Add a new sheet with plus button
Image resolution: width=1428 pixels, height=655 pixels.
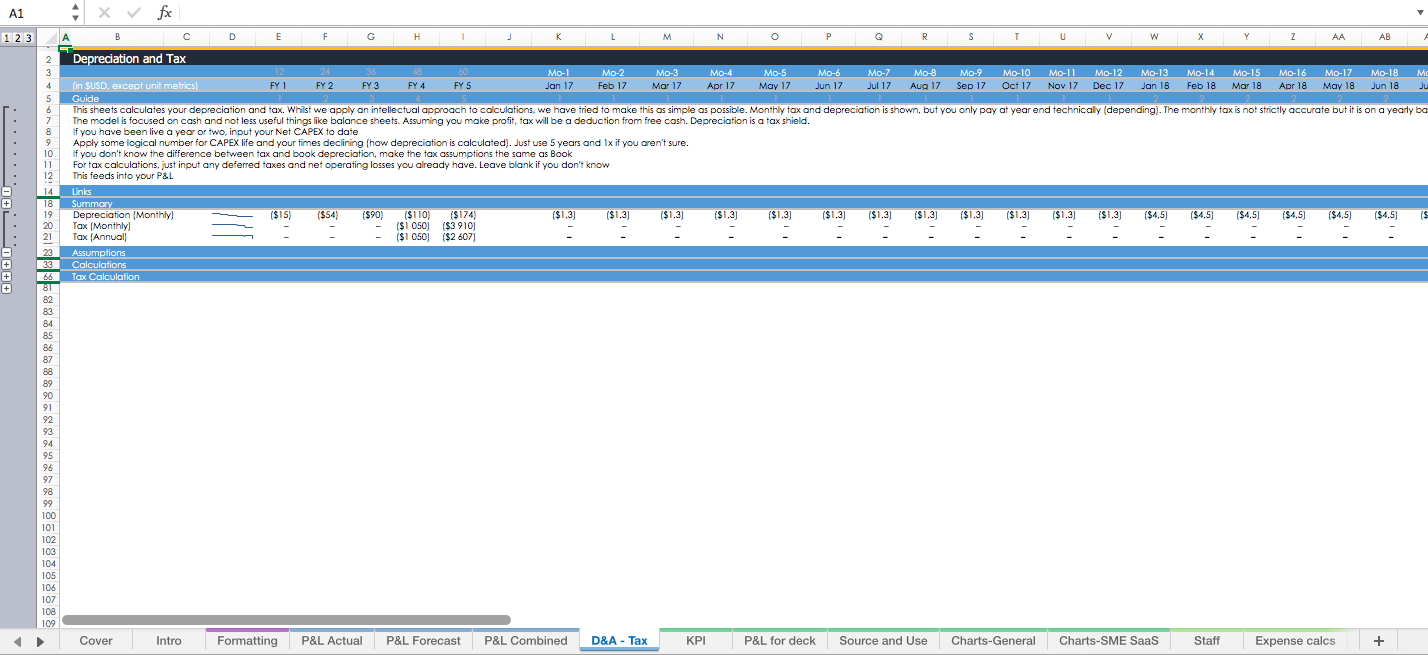coord(1379,641)
